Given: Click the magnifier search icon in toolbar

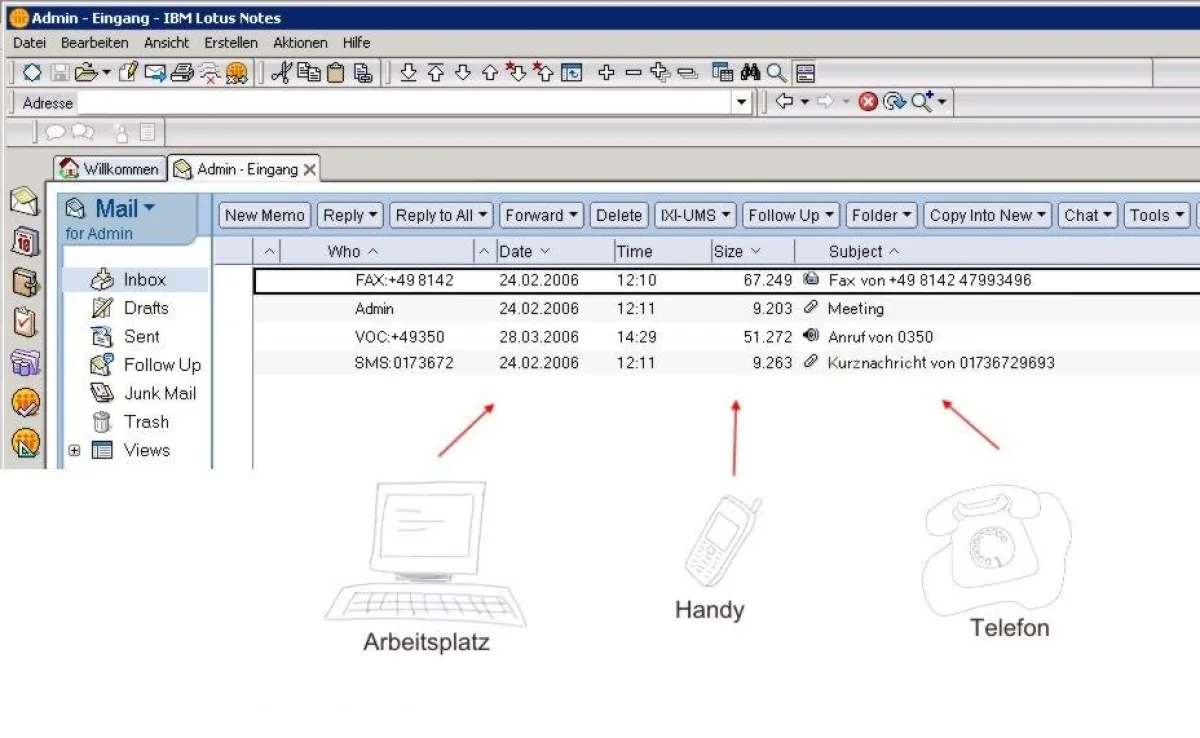Looking at the screenshot, I should tap(776, 73).
